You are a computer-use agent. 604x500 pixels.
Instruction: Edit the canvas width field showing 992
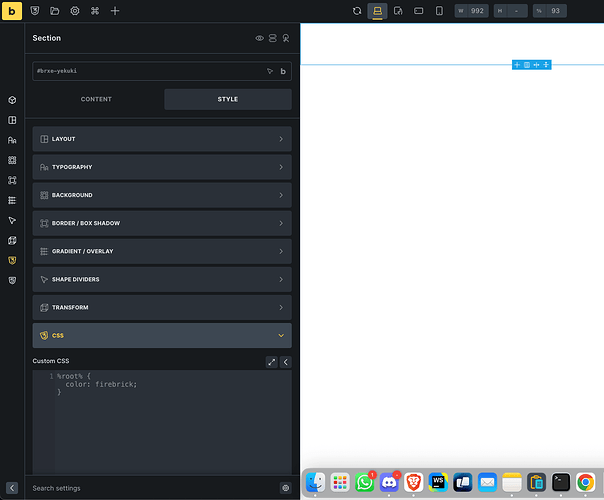471,11
